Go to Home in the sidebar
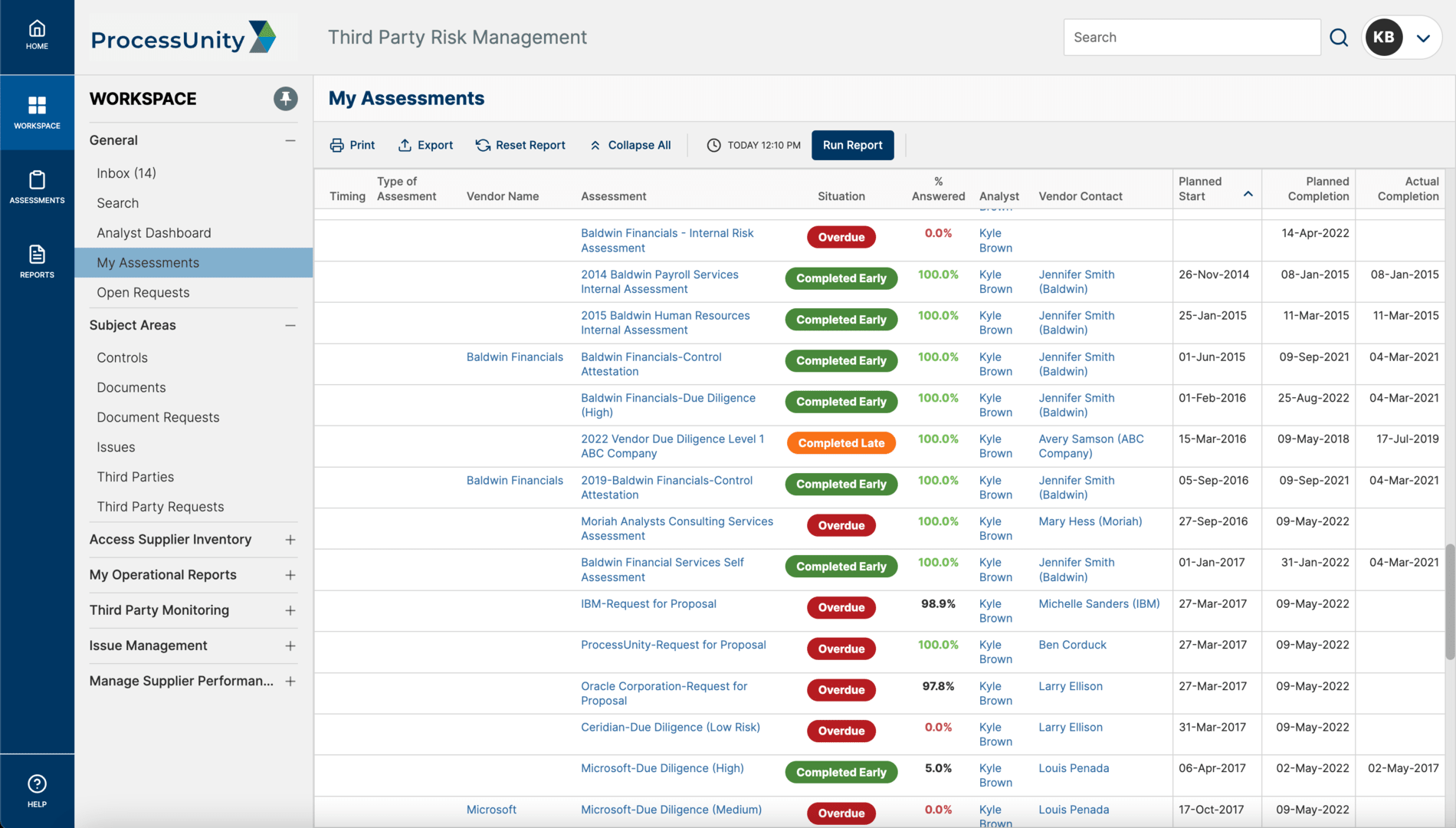Viewport: 1456px width, 828px height. pos(37,36)
